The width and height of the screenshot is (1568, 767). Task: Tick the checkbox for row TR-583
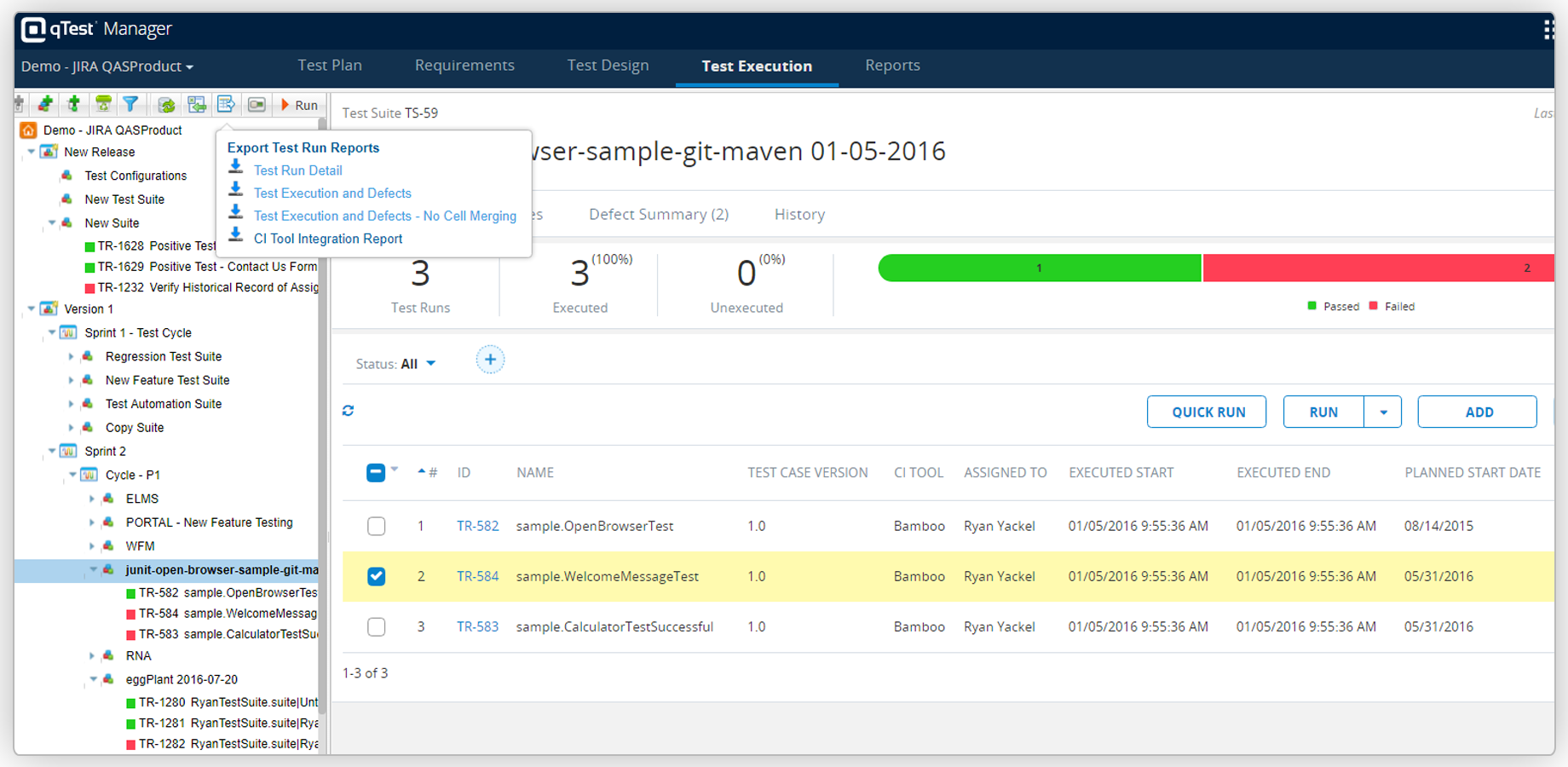377,626
